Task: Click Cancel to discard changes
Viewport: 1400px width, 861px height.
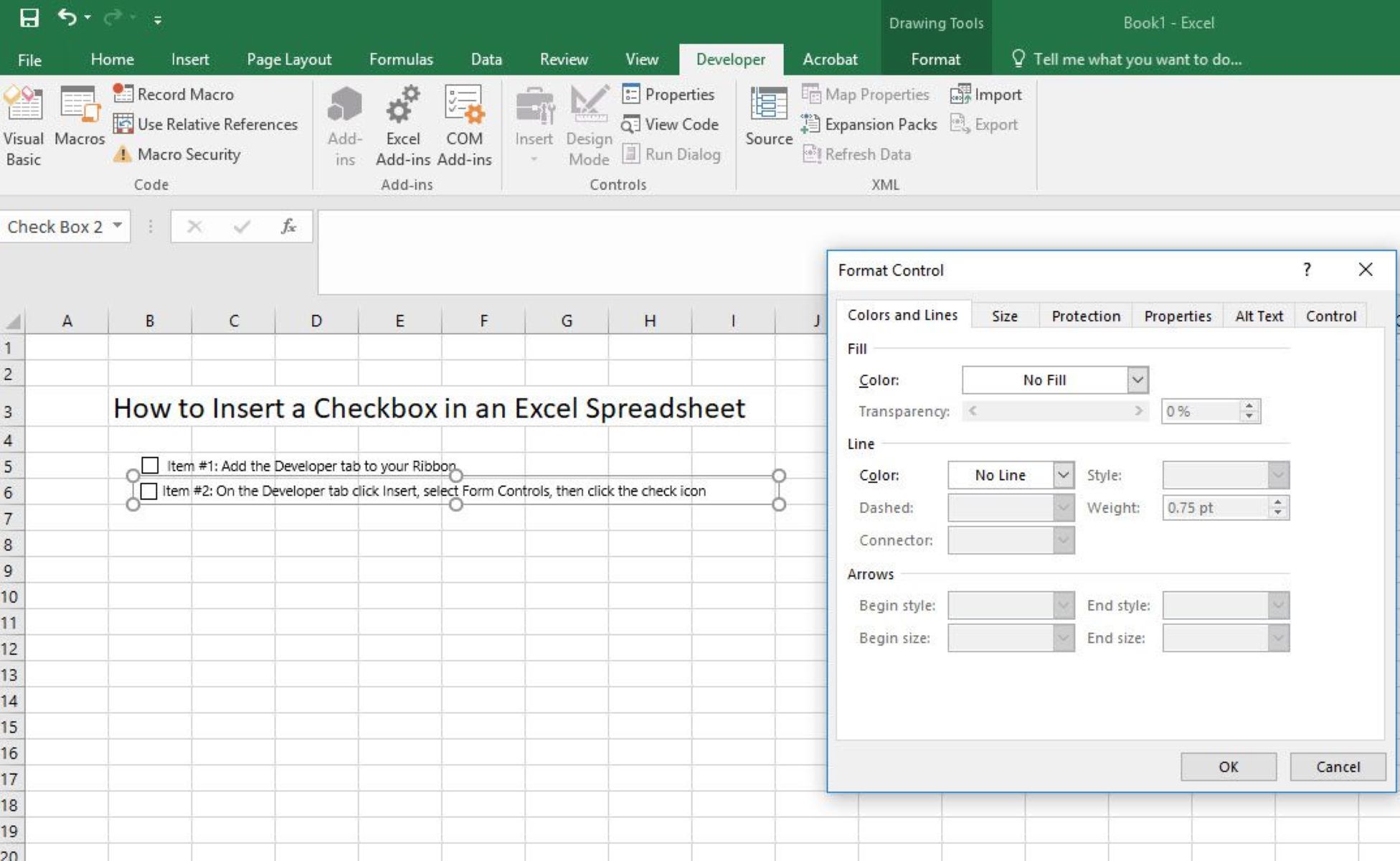Action: [1338, 766]
